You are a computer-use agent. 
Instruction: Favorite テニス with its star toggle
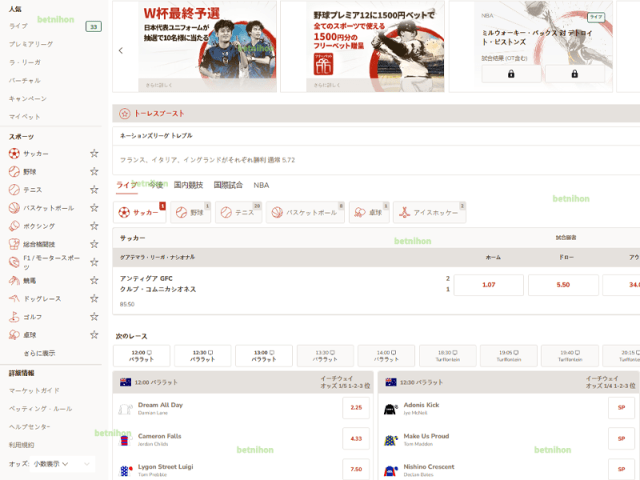[94, 189]
